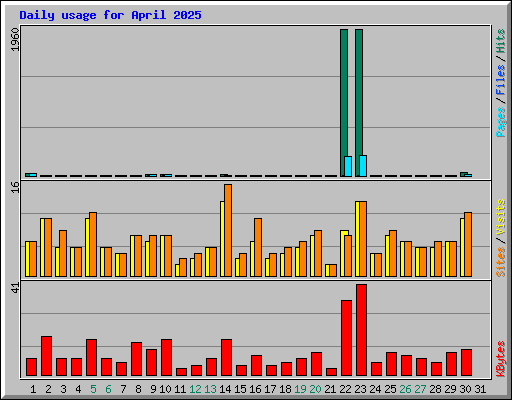This screenshot has width=512, height=400.
Task: Click green weekend day label 6
Action: tap(108, 389)
